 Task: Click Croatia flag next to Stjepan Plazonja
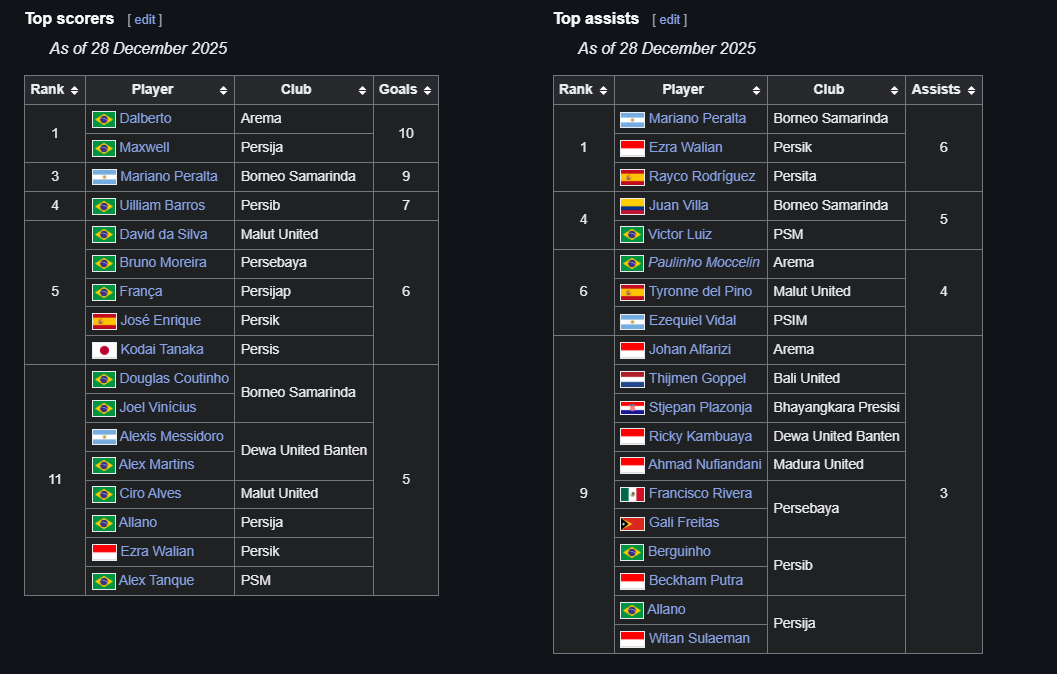(x=632, y=408)
